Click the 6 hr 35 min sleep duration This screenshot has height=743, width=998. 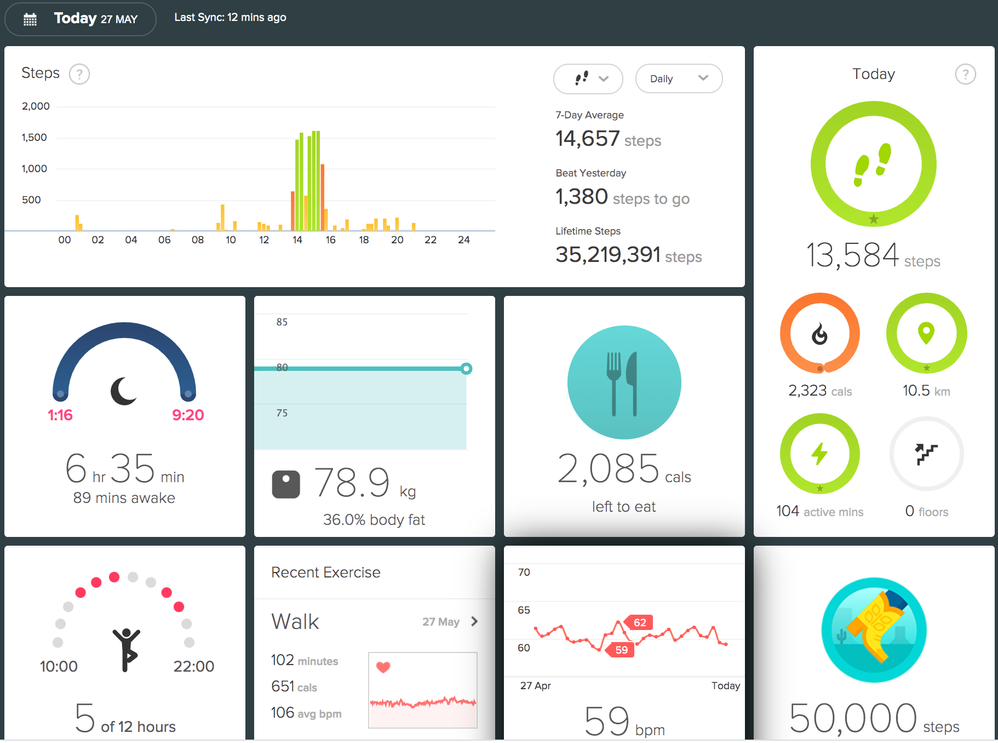125,469
